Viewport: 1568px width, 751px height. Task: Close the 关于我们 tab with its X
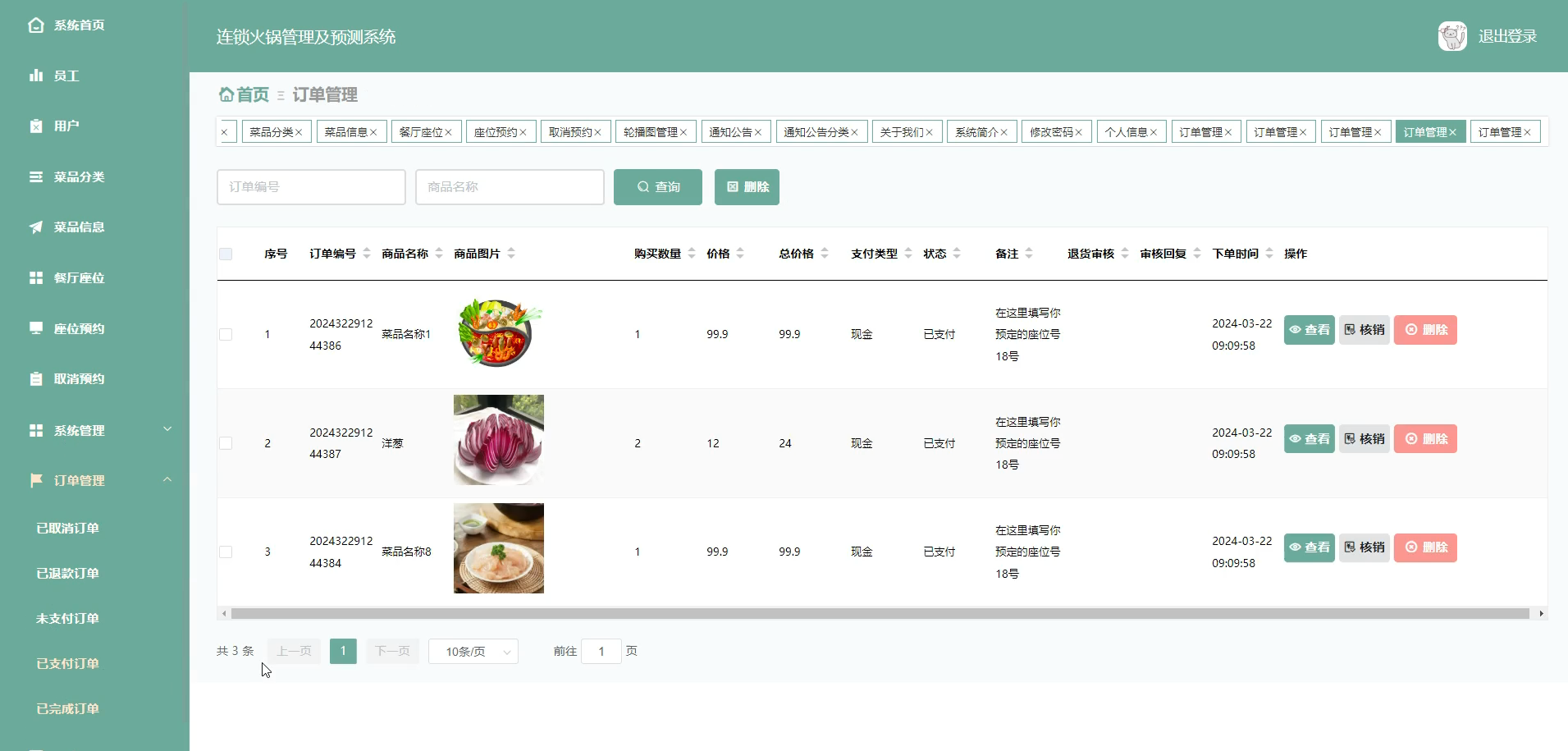coord(930,132)
